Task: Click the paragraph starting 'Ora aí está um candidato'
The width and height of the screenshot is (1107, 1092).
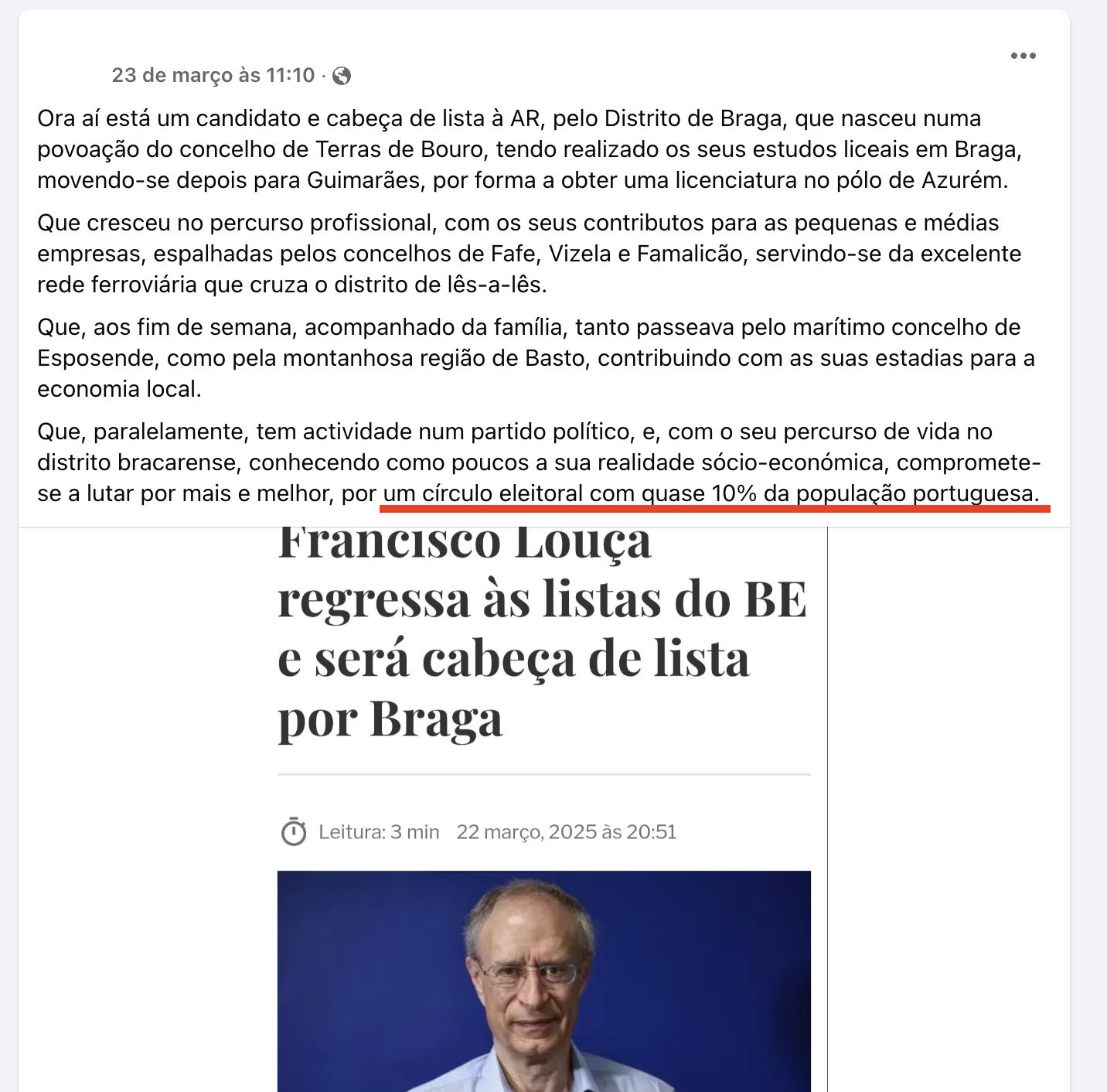Action: pos(530,149)
